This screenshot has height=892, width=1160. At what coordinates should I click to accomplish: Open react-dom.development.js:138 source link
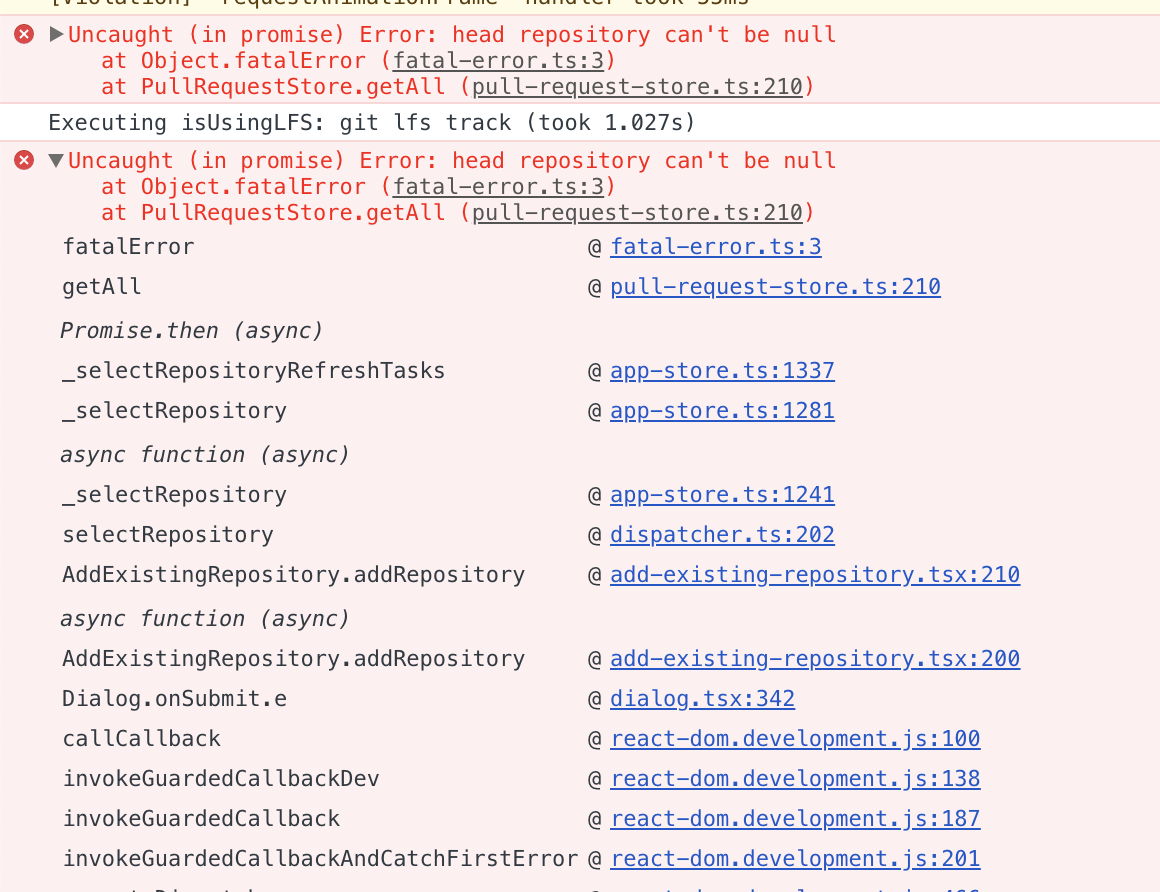[795, 778]
